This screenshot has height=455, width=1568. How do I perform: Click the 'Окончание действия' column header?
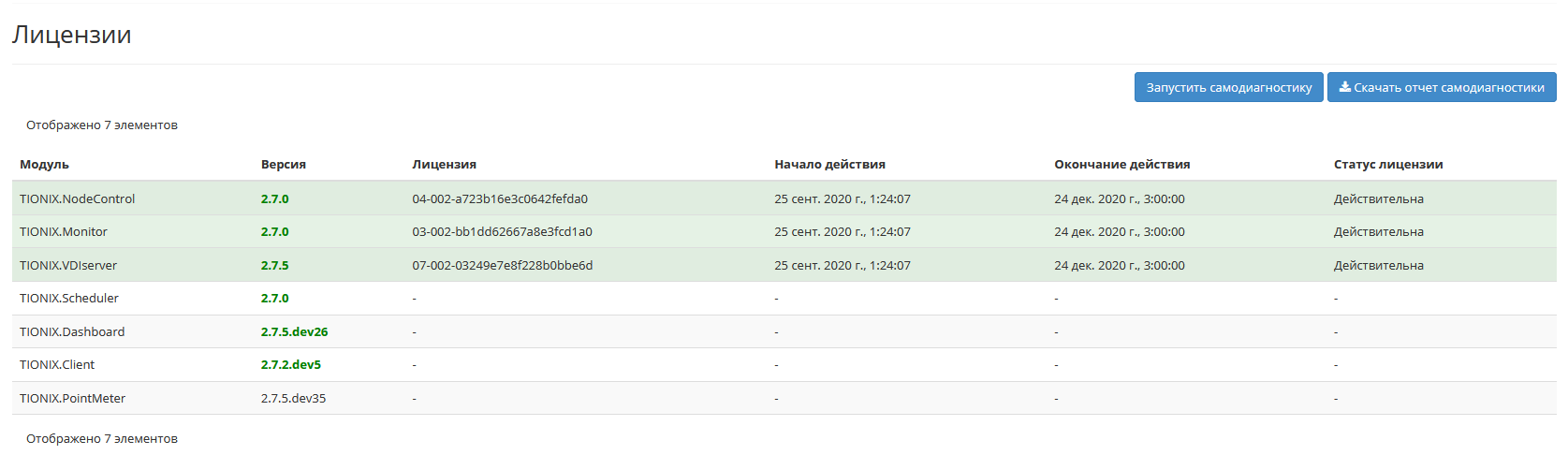point(1121,164)
